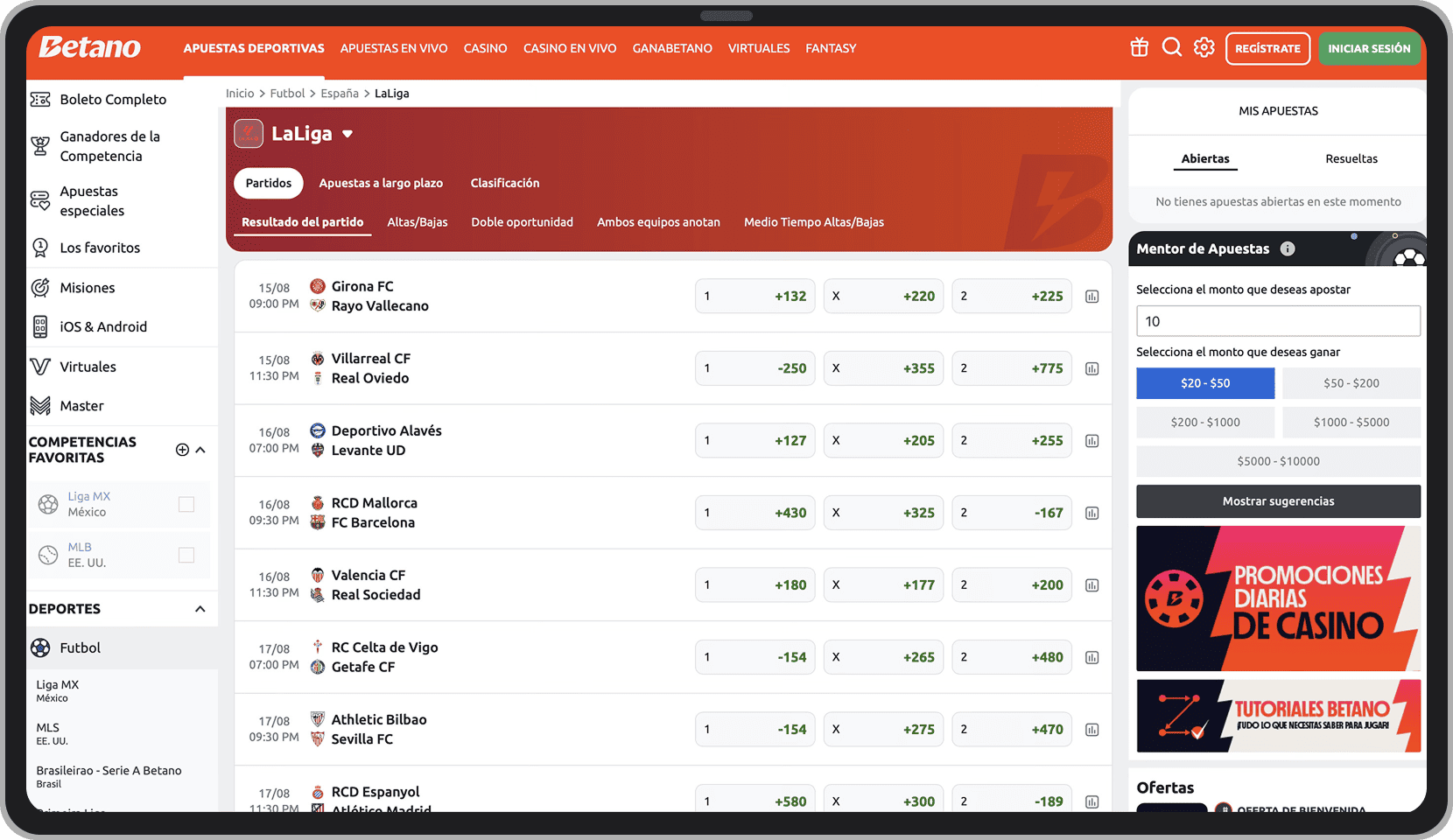Click the Regístrate button

[x=1268, y=48]
